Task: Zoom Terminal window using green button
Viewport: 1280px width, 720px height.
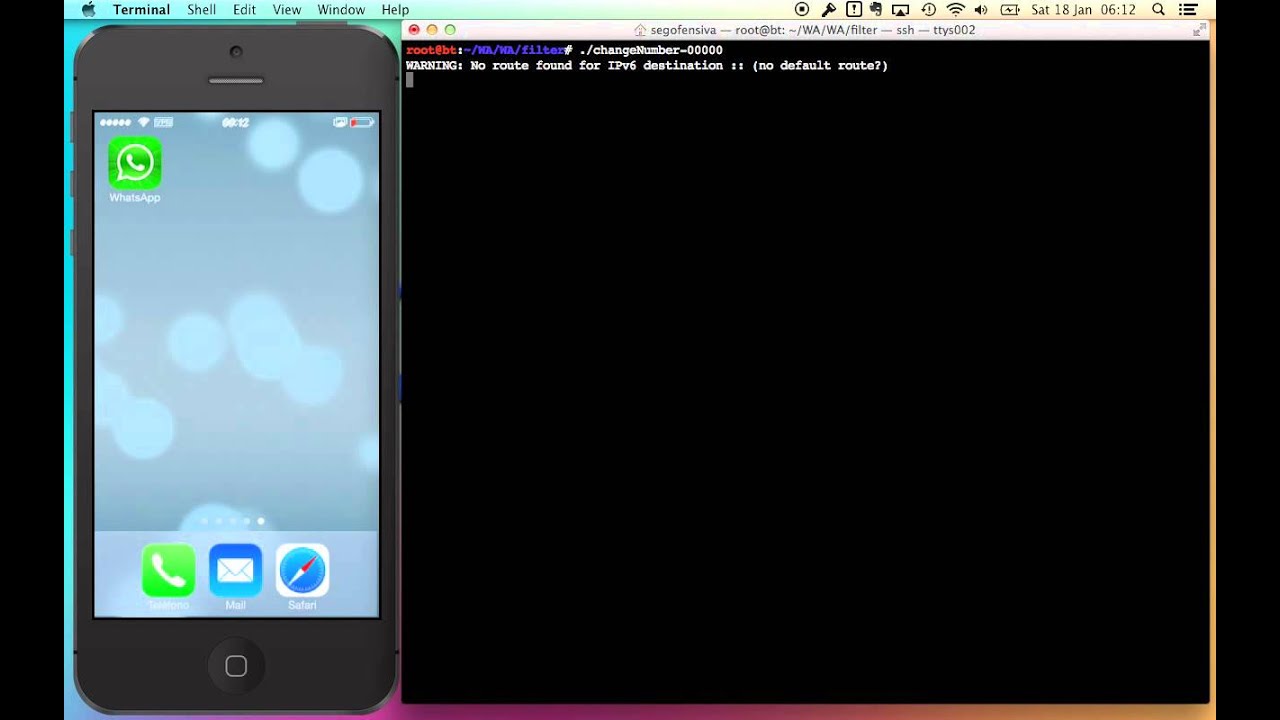Action: coord(450,30)
